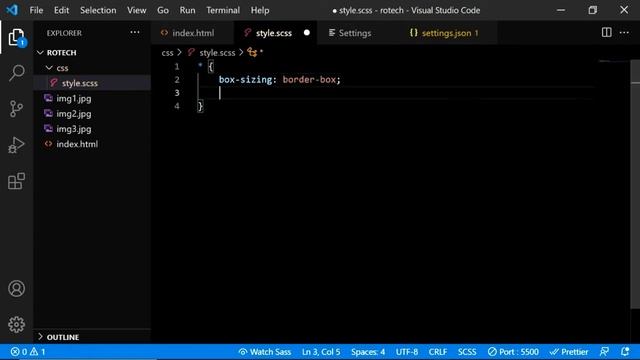Click the closing brace on line 4
Image resolution: width=640 pixels, height=360 pixels.
pos(200,106)
